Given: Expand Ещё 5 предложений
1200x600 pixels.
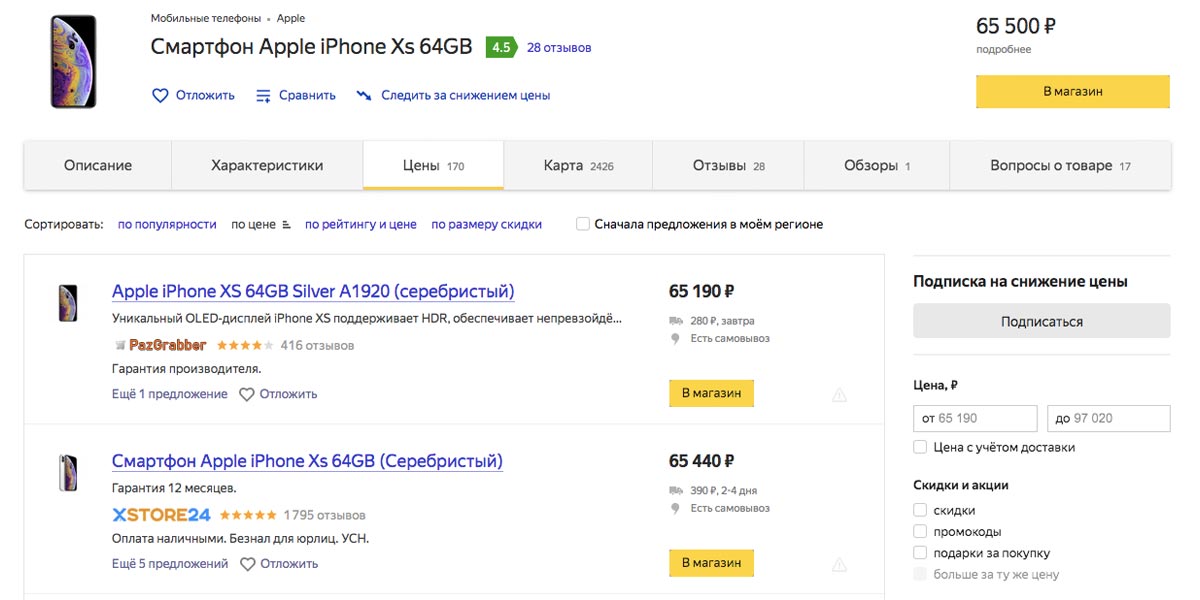Looking at the screenshot, I should [x=170, y=564].
